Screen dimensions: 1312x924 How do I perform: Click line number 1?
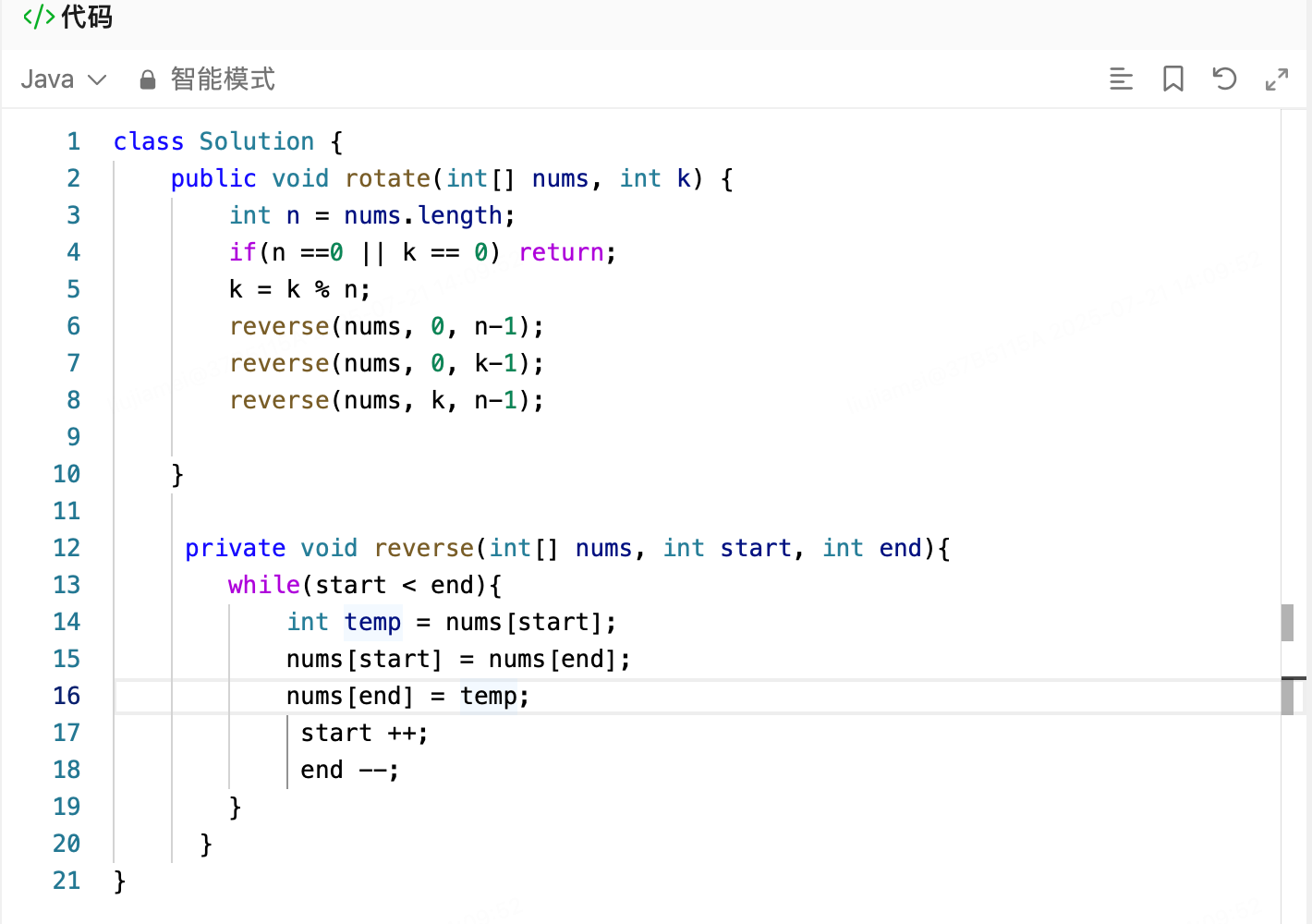[x=74, y=141]
